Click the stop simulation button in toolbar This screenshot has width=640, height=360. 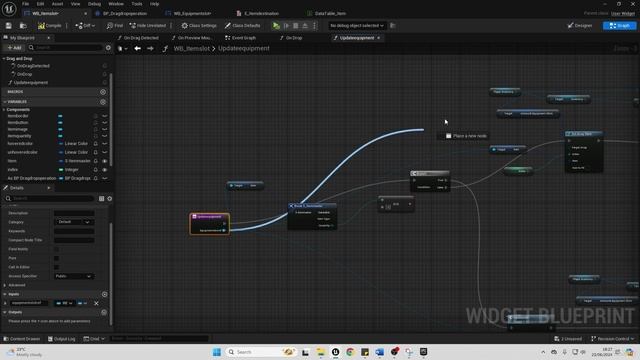pyautogui.click(x=296, y=26)
